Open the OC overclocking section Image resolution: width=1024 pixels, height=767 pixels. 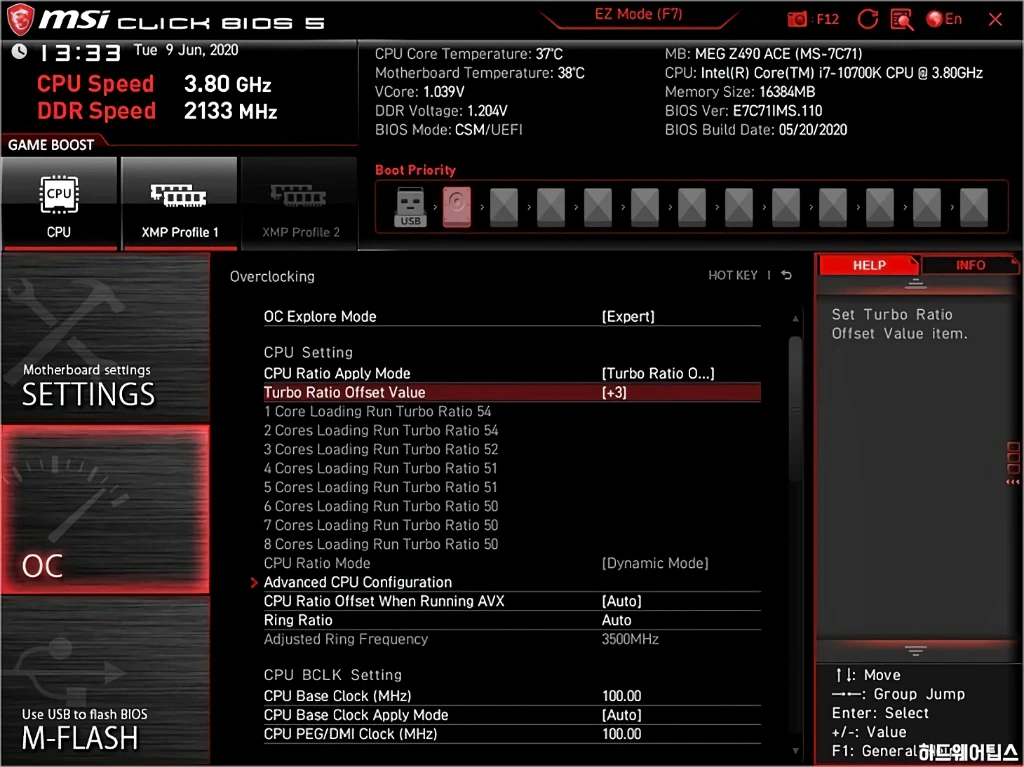point(105,510)
